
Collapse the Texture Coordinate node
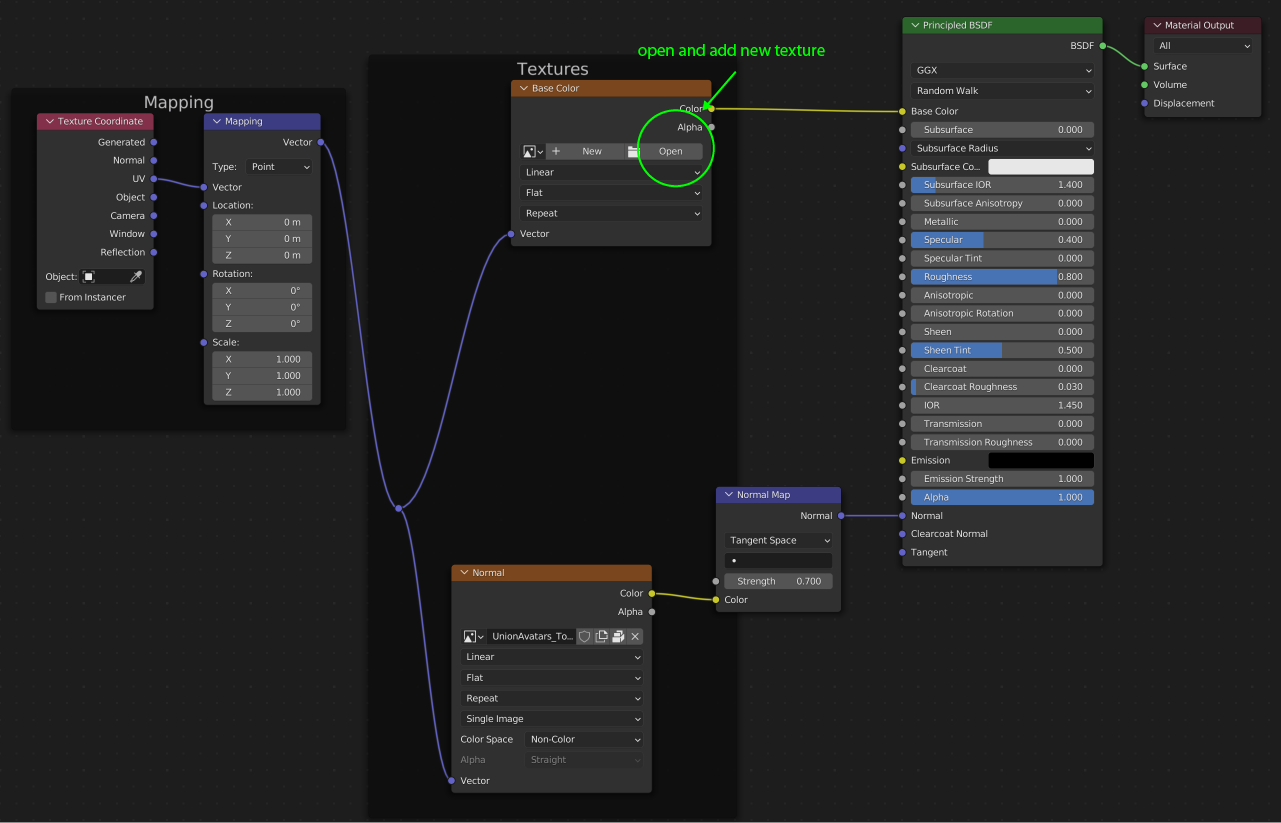[x=48, y=121]
